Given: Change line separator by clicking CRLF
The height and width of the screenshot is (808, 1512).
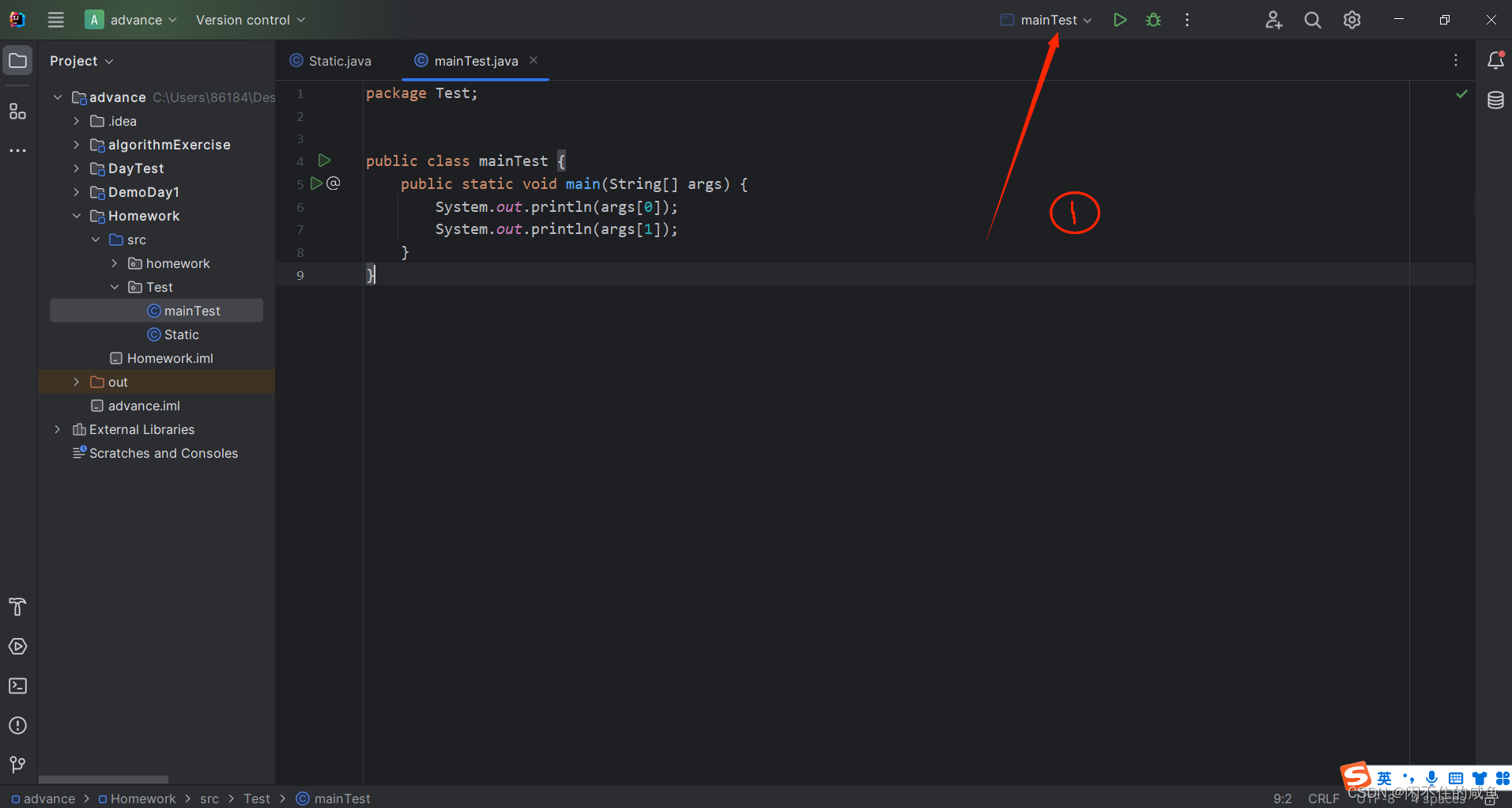Looking at the screenshot, I should tap(1323, 799).
